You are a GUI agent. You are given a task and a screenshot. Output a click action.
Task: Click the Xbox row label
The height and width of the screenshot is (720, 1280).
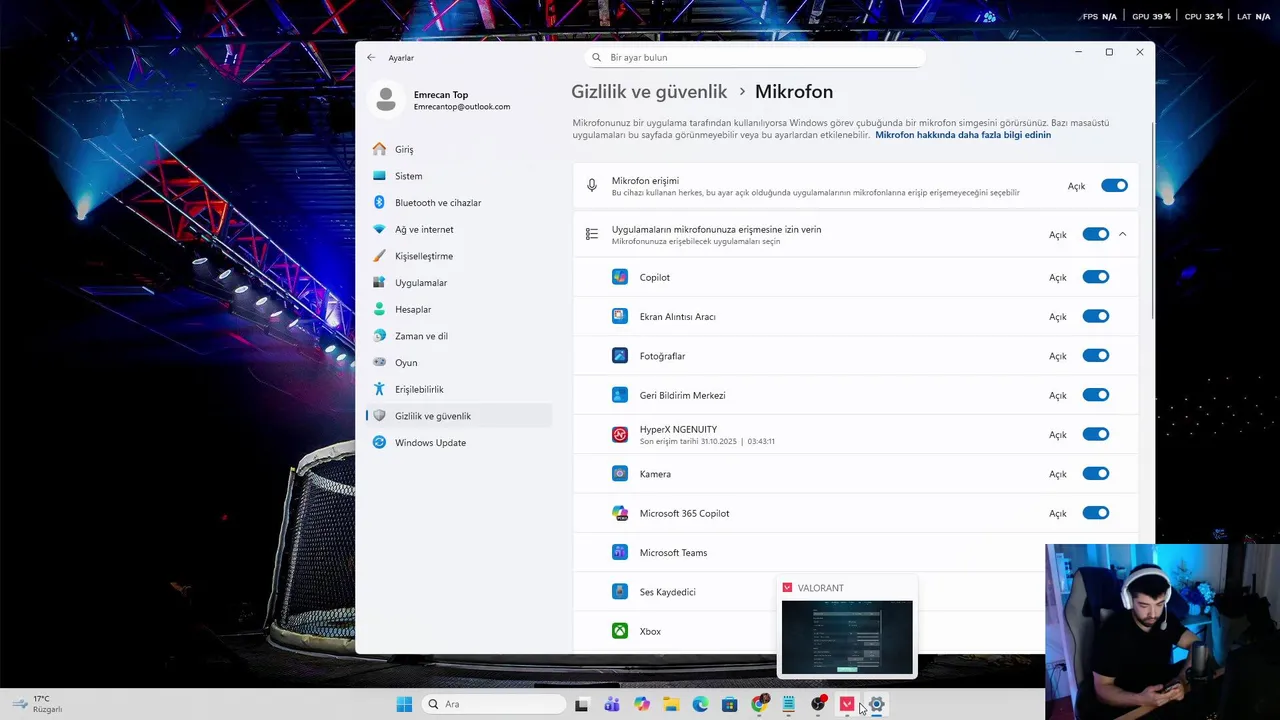[x=650, y=631]
